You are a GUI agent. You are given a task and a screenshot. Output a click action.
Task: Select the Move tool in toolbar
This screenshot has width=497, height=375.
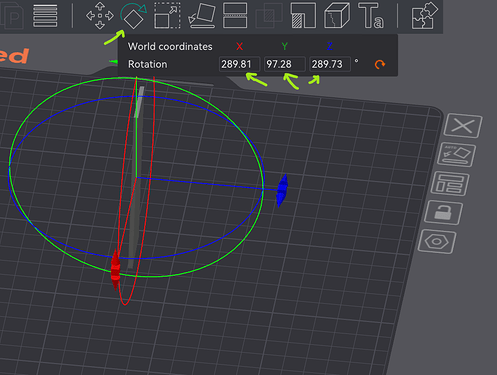coord(100,16)
